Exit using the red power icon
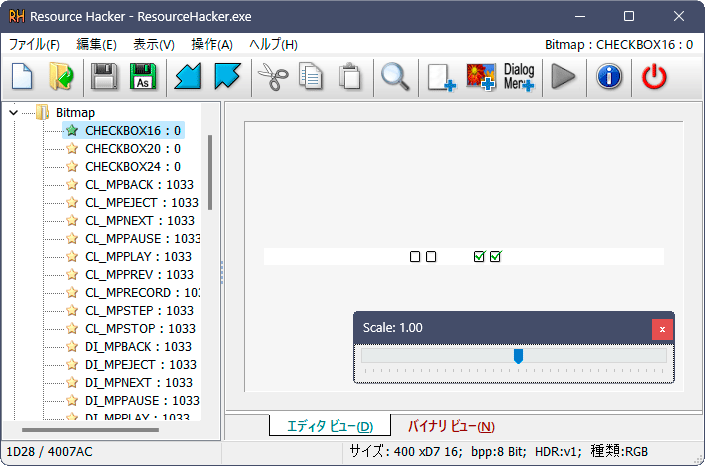This screenshot has width=705, height=466. (x=654, y=76)
